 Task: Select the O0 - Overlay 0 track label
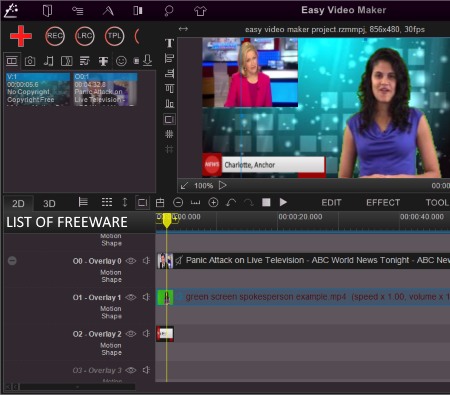(x=97, y=261)
